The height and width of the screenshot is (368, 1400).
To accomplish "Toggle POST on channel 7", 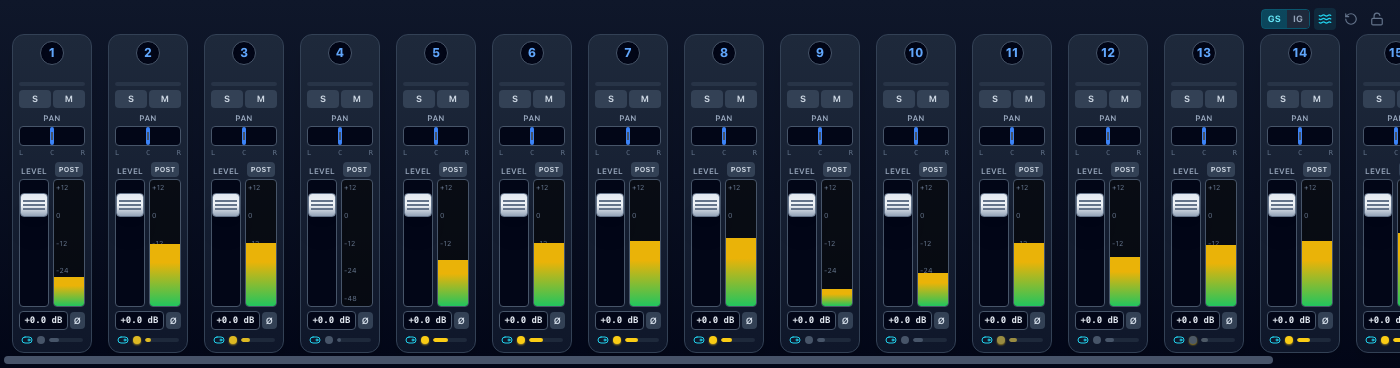I will click(x=645, y=170).
